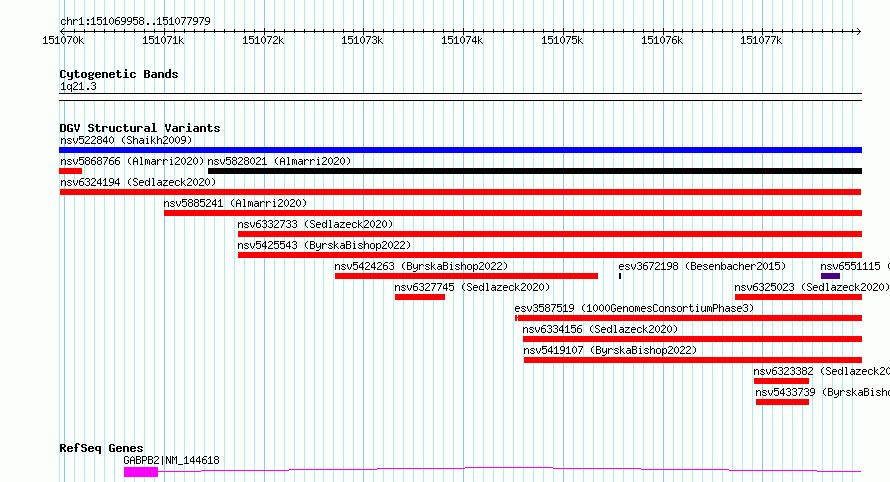Open nsv5419107 (ByrskaBishop2022) label
Viewport: 890px width, 482px height.
click(x=610, y=350)
